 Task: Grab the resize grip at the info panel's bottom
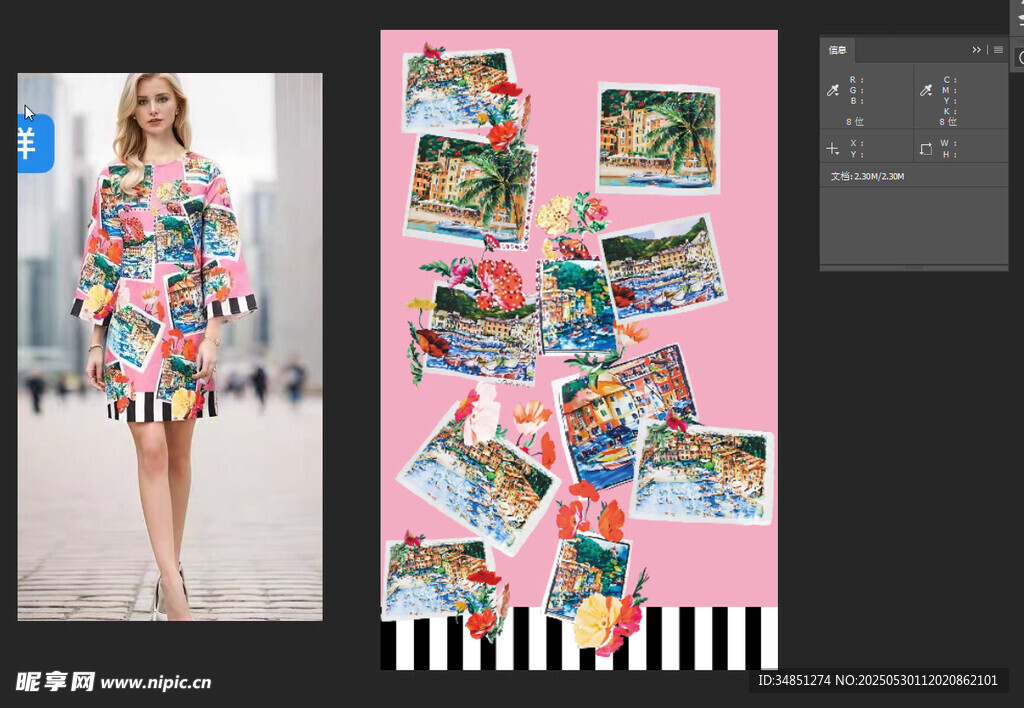pyautogui.click(x=913, y=268)
